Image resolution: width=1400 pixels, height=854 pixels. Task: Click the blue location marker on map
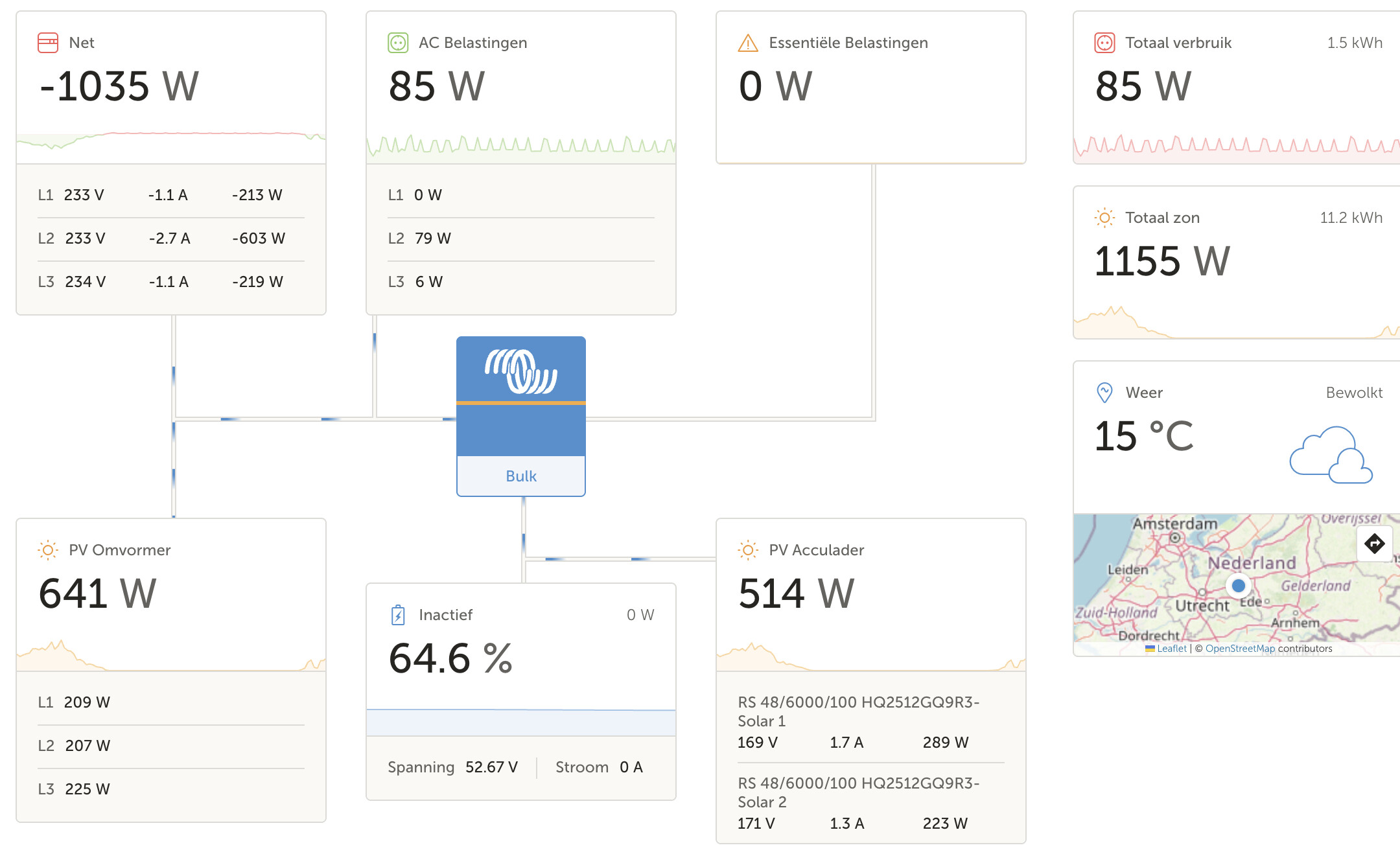point(1239,586)
